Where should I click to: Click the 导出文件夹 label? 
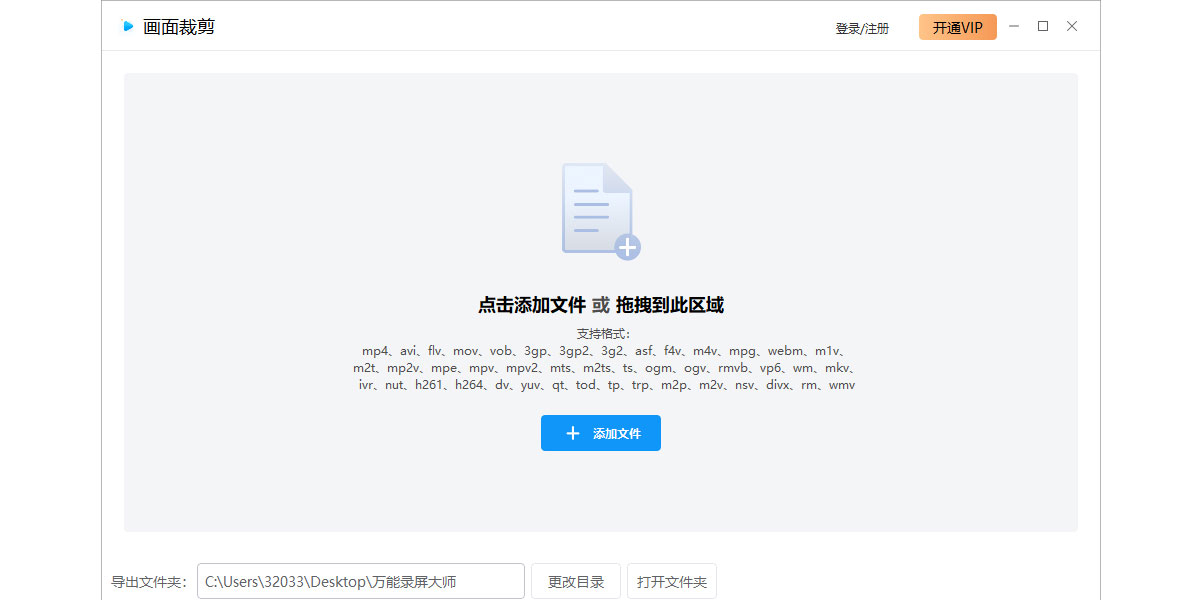(148, 582)
